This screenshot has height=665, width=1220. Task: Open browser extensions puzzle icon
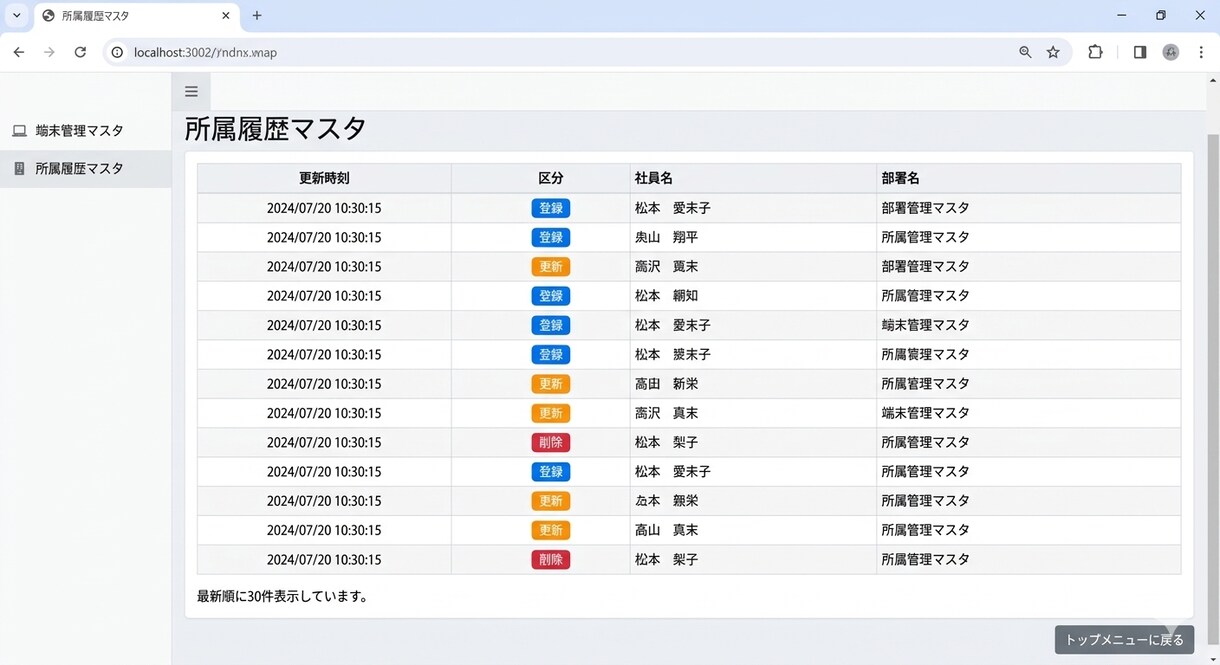(x=1095, y=52)
